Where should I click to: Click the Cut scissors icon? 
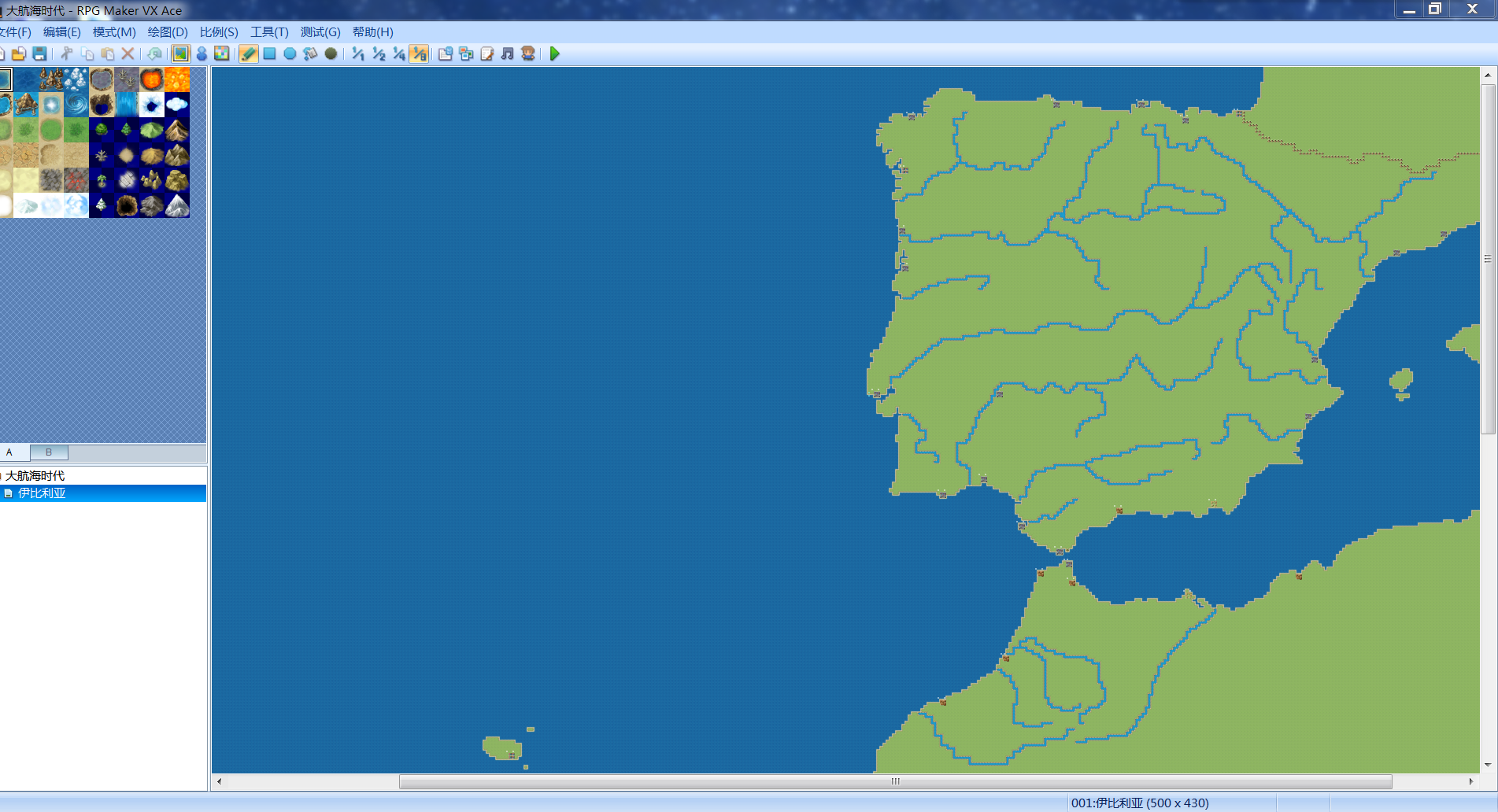67,54
